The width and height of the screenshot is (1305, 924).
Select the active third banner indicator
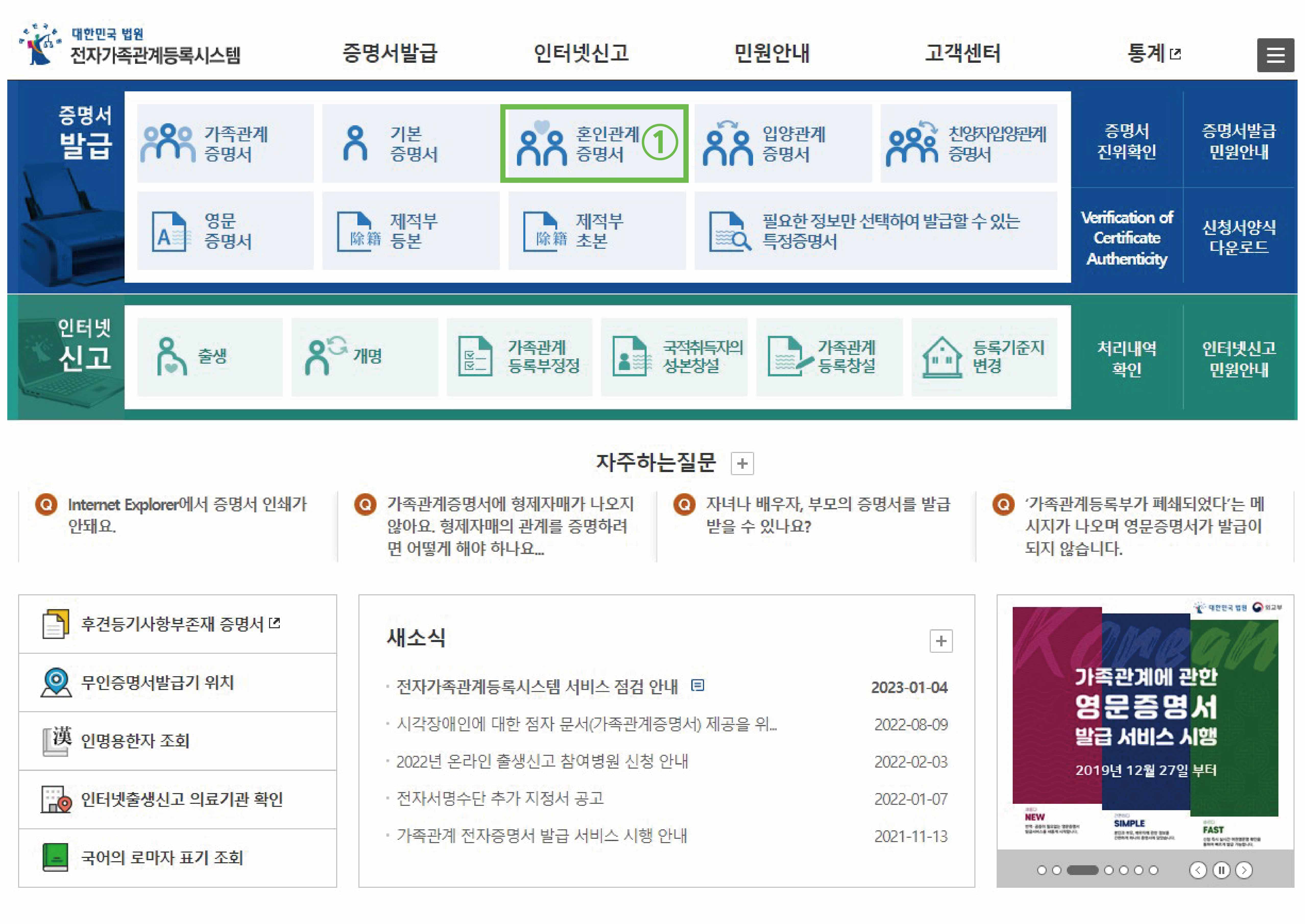tap(1082, 870)
